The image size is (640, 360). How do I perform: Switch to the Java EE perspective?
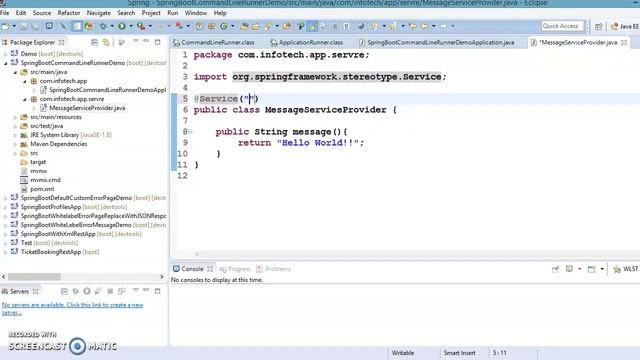coord(624,27)
